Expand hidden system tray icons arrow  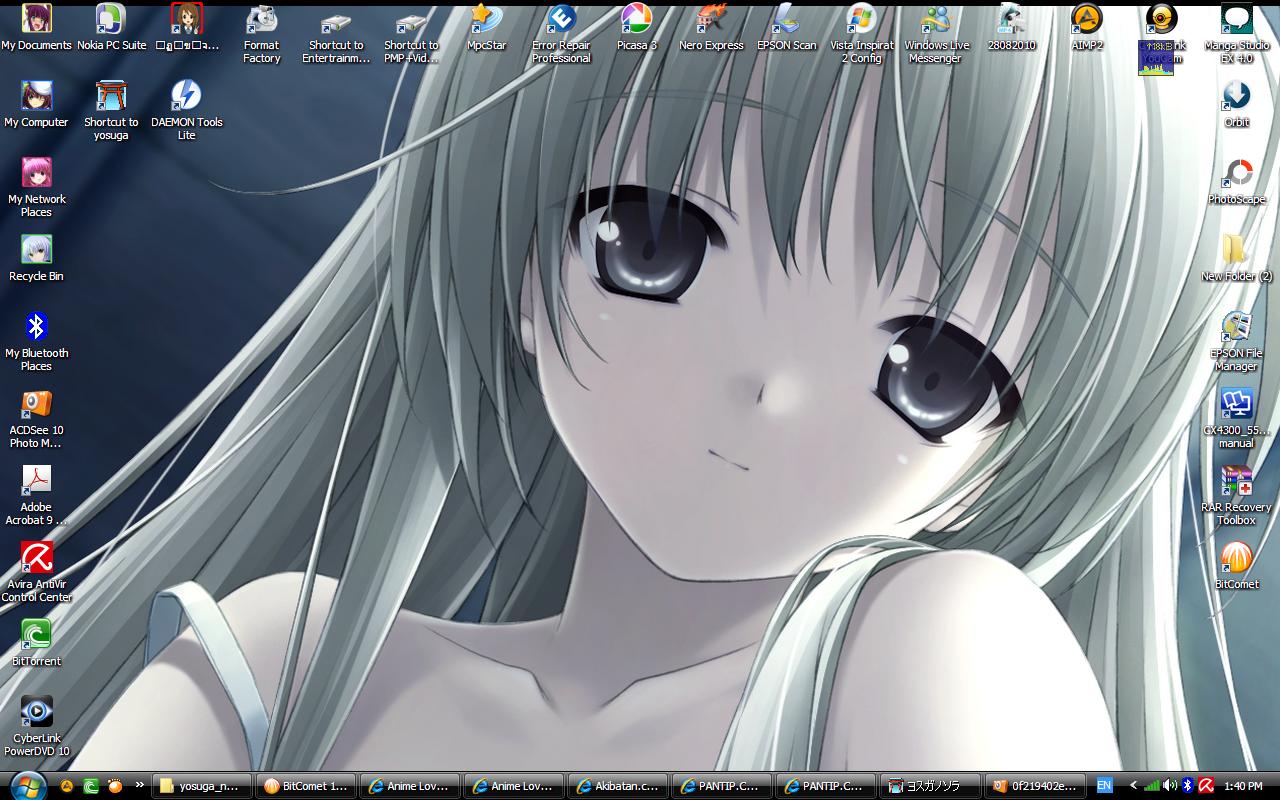point(1133,786)
